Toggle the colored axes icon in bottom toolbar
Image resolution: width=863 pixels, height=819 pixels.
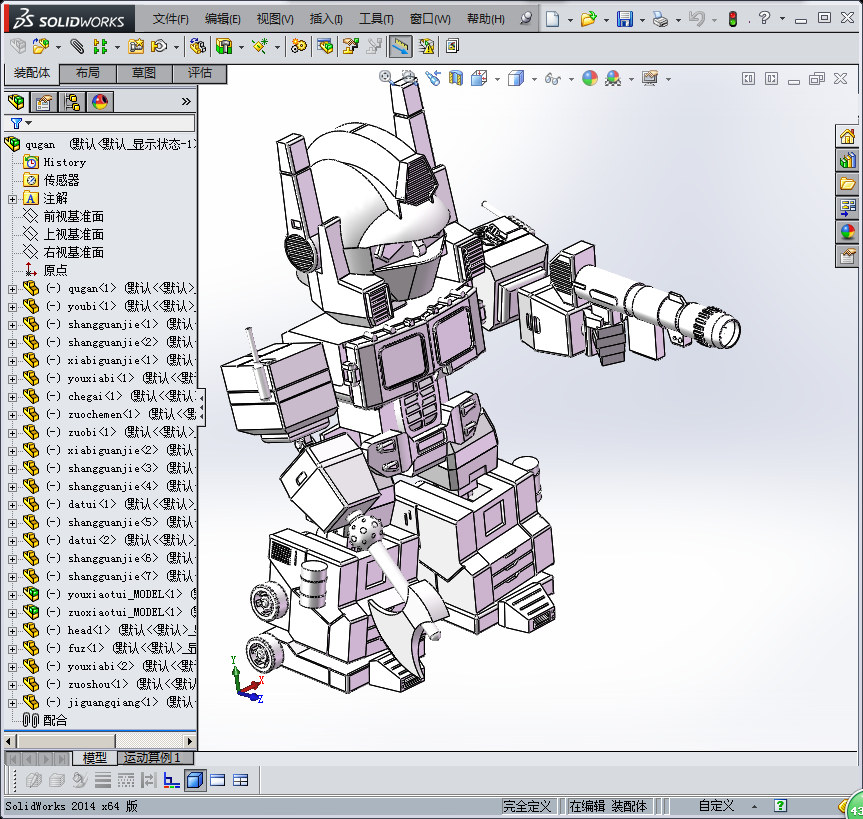pyautogui.click(x=172, y=780)
